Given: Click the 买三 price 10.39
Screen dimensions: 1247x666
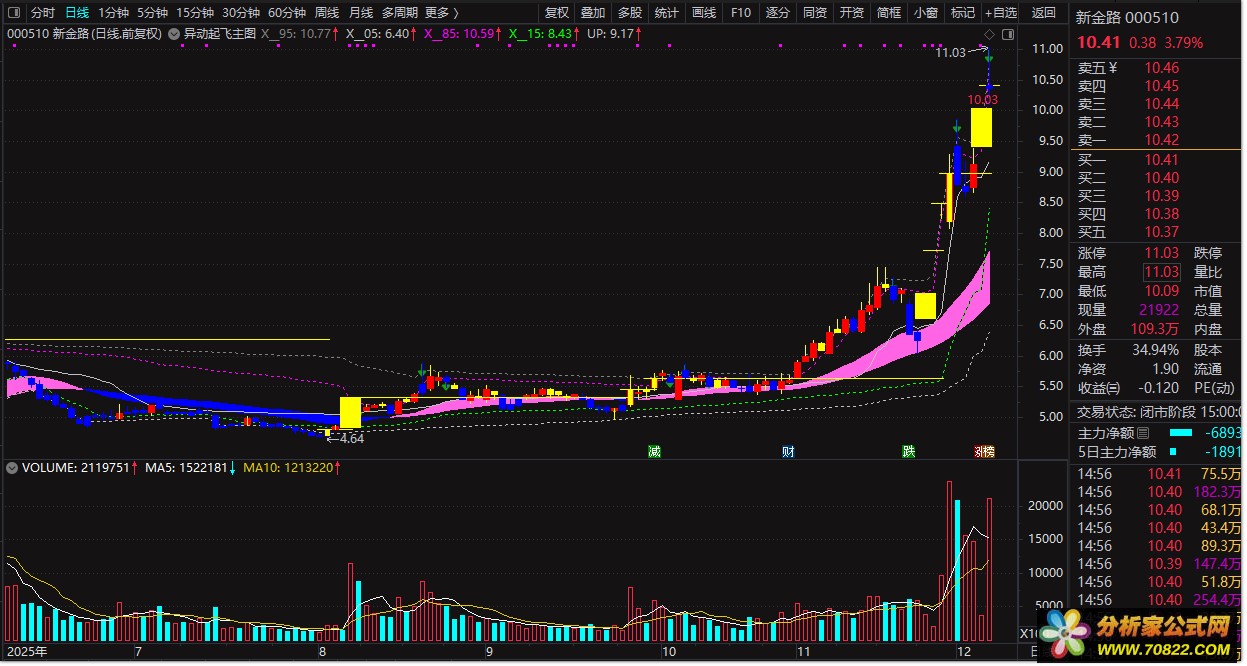Looking at the screenshot, I should tap(1162, 196).
